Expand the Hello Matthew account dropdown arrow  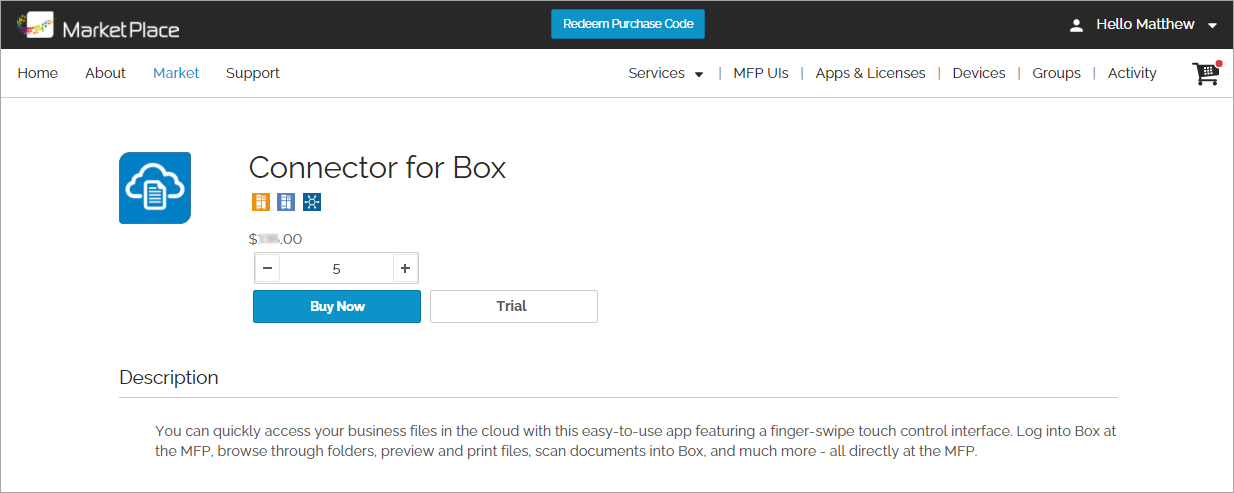[x=1213, y=25]
